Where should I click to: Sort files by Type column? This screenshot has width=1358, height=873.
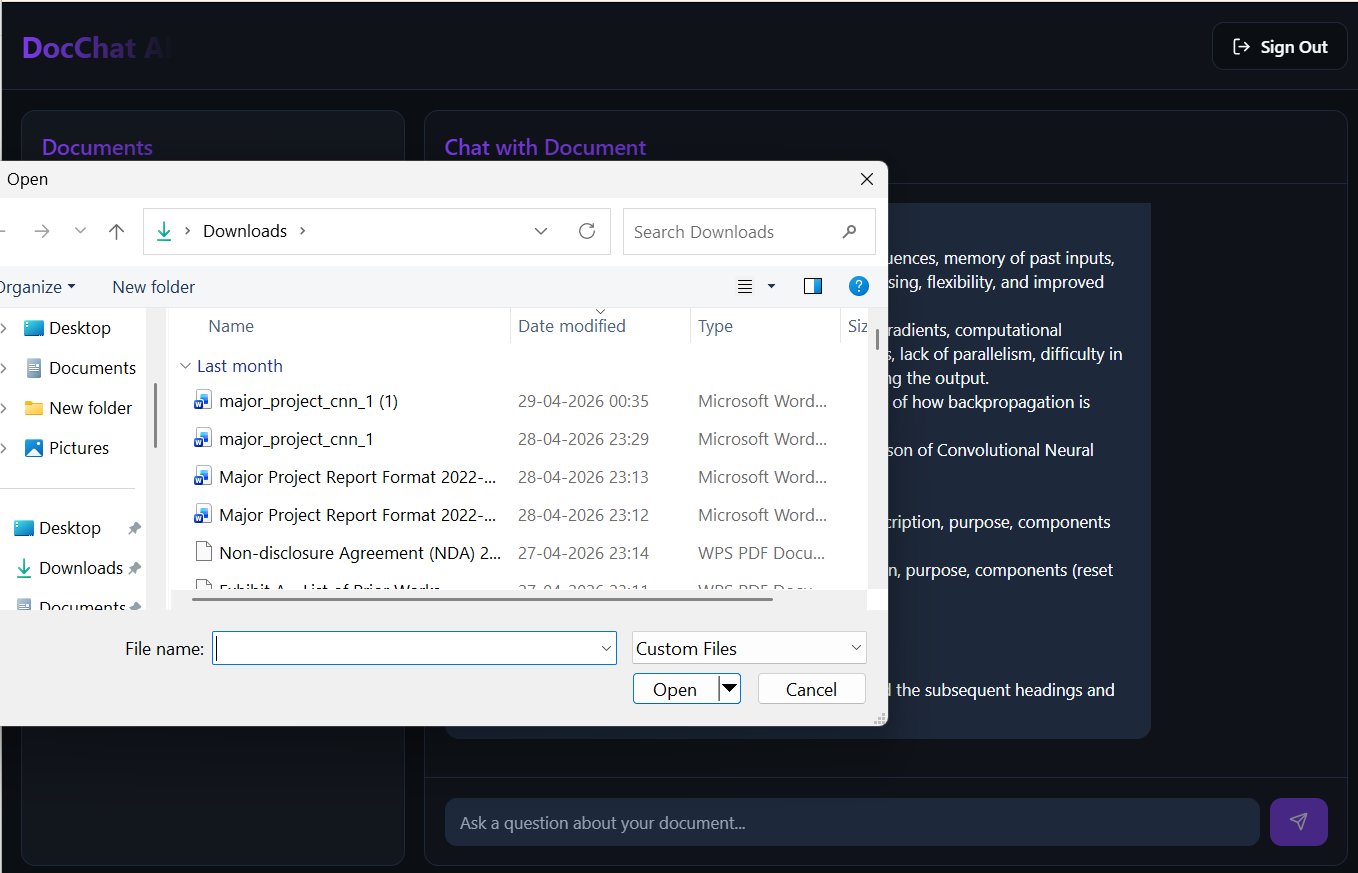click(x=715, y=326)
